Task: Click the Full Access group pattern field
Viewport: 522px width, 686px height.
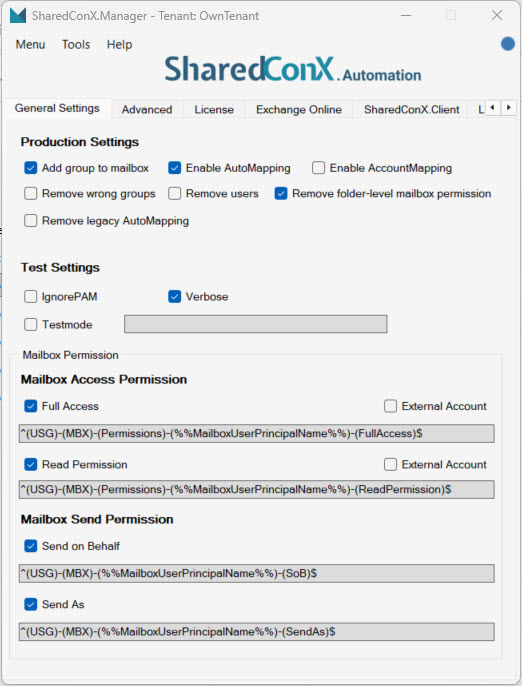Action: (257, 434)
